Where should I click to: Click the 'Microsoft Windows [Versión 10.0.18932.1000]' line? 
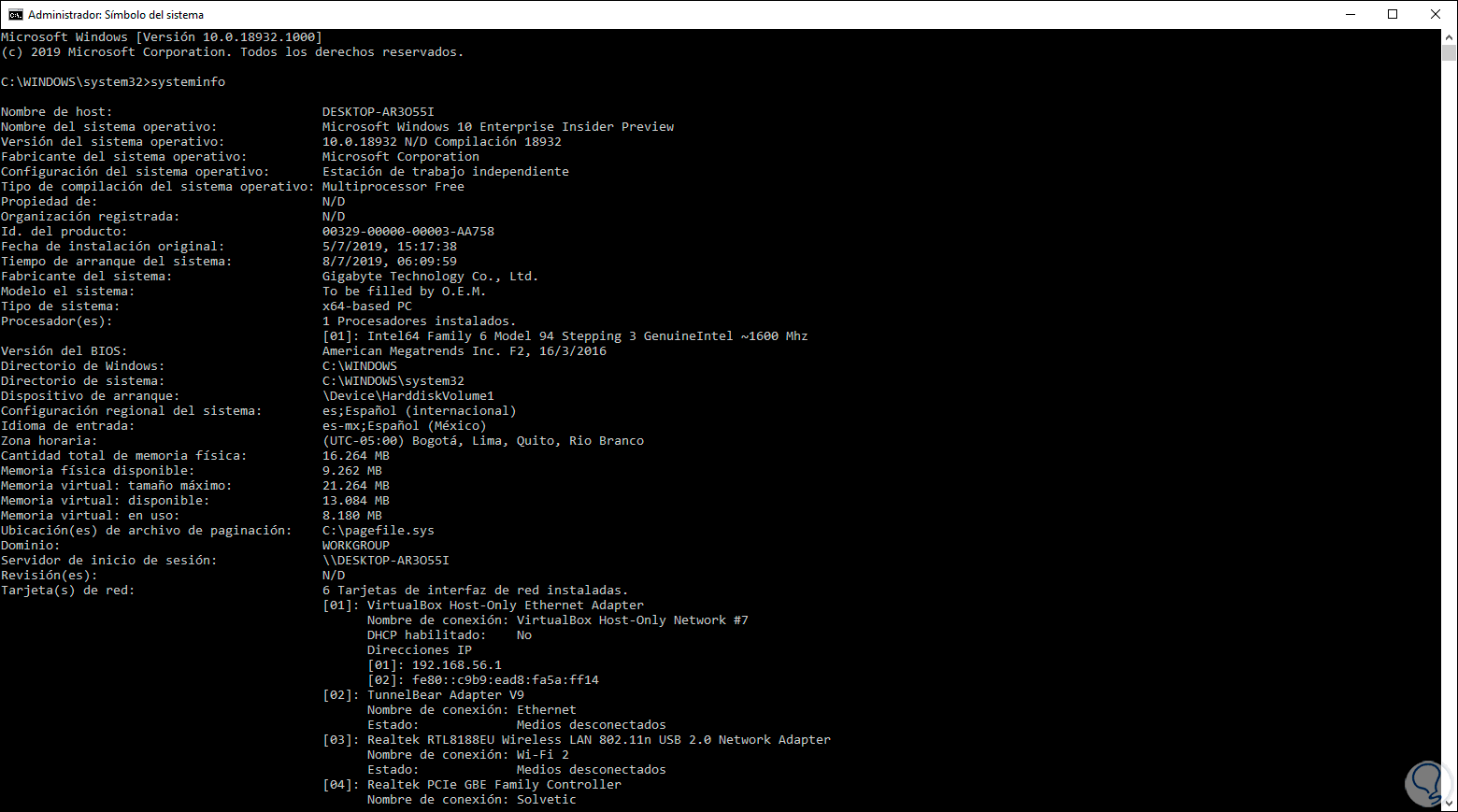coord(162,37)
